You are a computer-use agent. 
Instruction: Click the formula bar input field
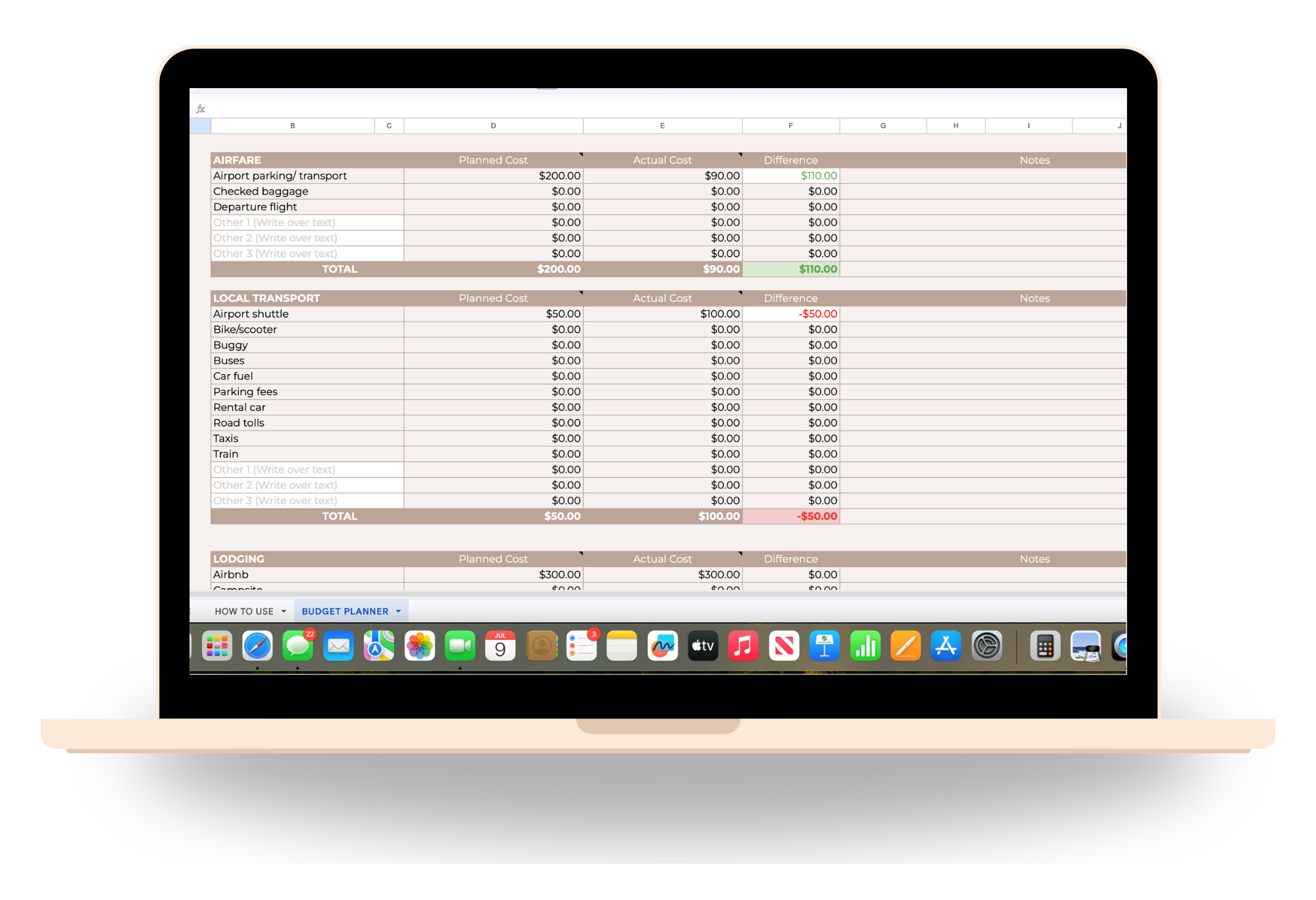click(x=658, y=109)
